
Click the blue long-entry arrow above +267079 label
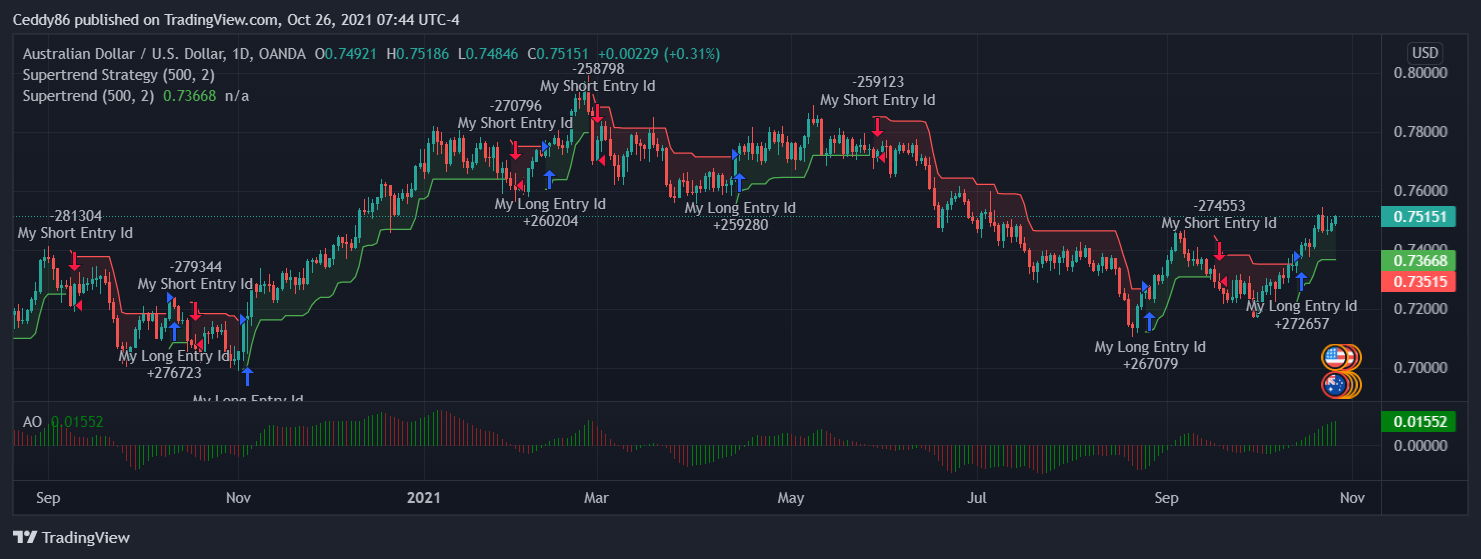(1150, 322)
